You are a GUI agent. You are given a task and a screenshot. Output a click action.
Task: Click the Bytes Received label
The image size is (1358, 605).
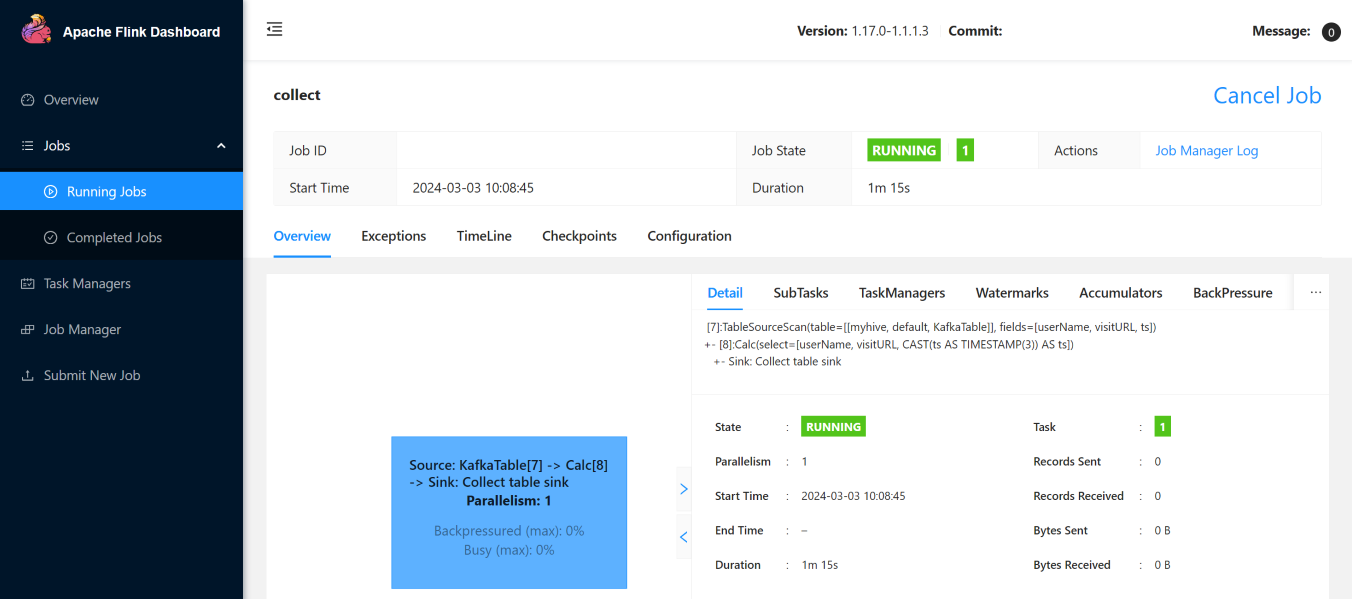(x=1072, y=565)
